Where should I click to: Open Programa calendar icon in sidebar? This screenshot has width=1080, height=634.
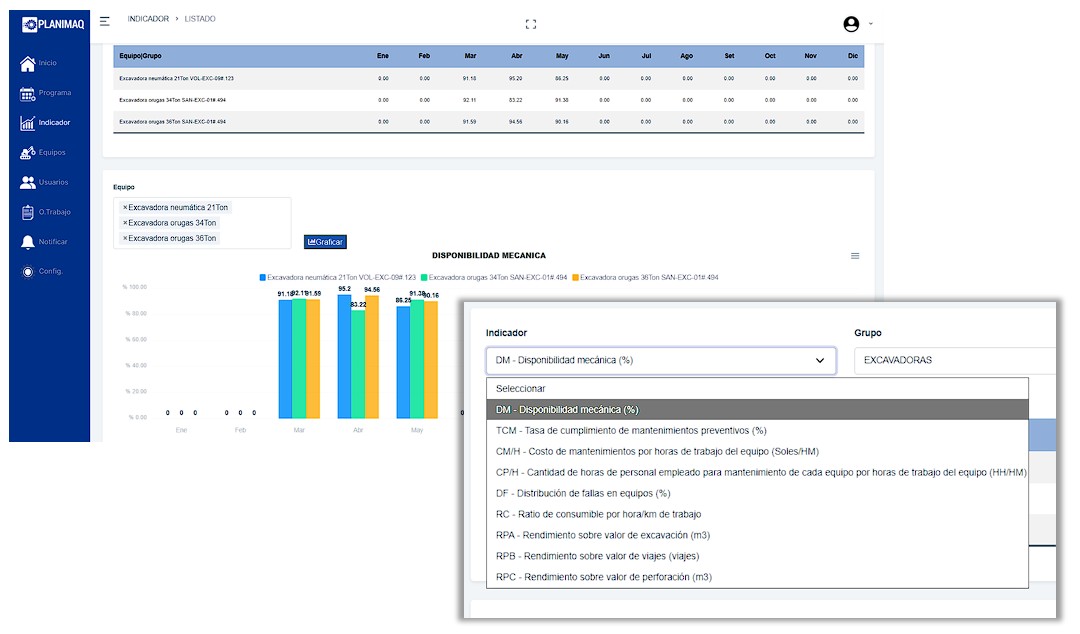coord(28,94)
